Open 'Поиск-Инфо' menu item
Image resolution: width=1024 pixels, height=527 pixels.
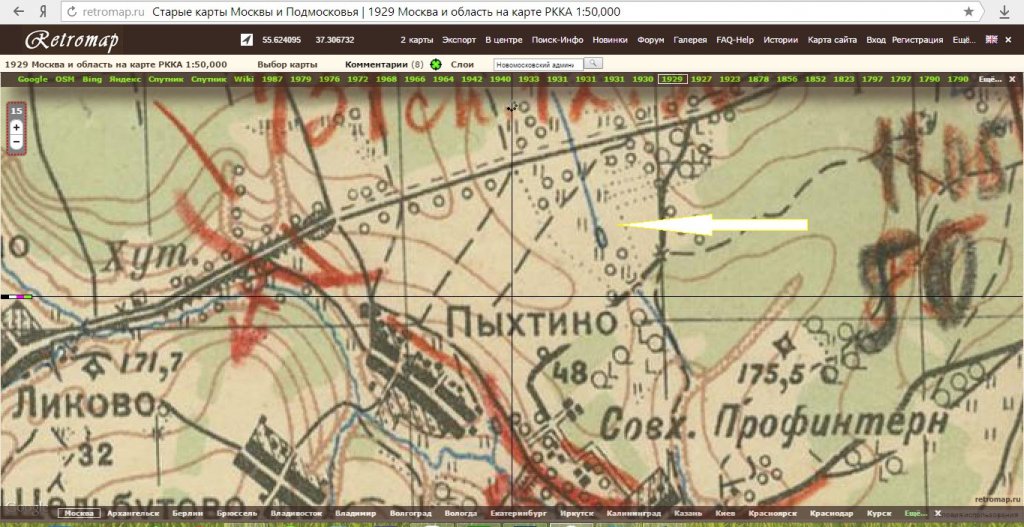tap(558, 40)
